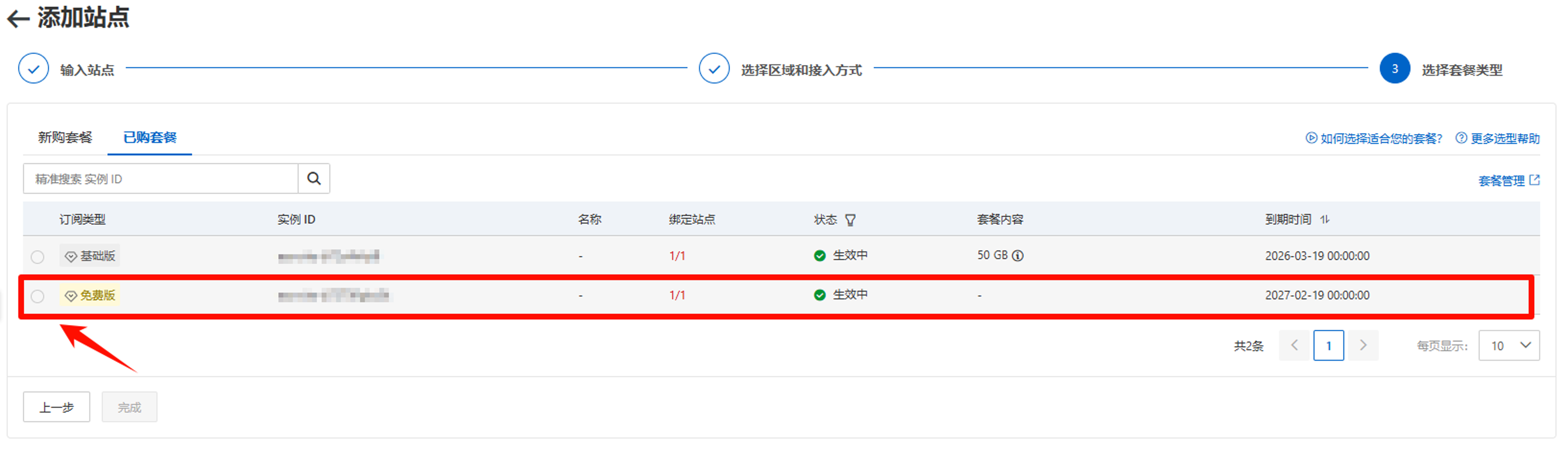This screenshot has height=450, width=1568.
Task: Switch to the 已购套餐 tab
Action: coord(150,137)
